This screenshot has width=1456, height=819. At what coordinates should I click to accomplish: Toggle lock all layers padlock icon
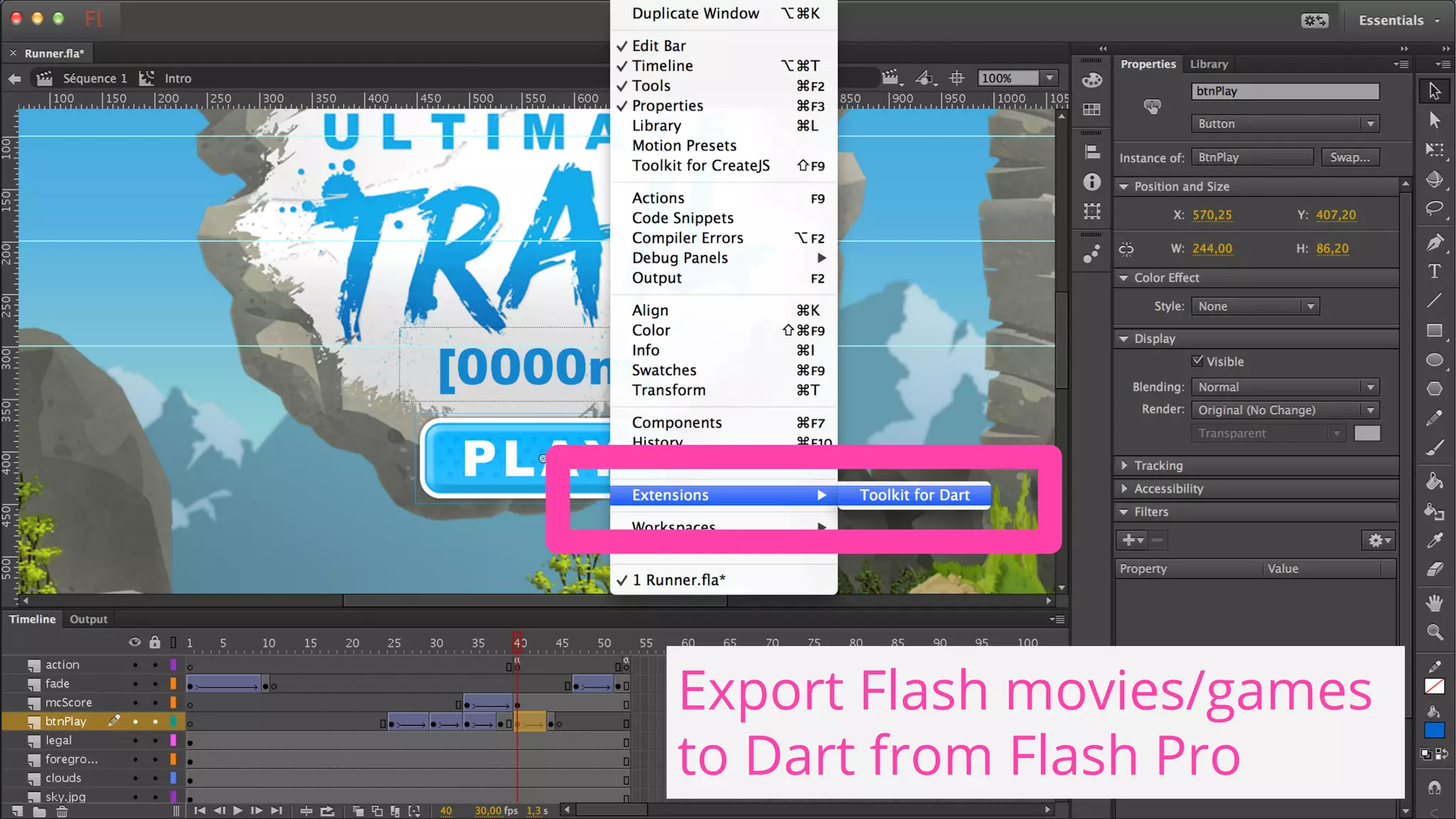[155, 642]
